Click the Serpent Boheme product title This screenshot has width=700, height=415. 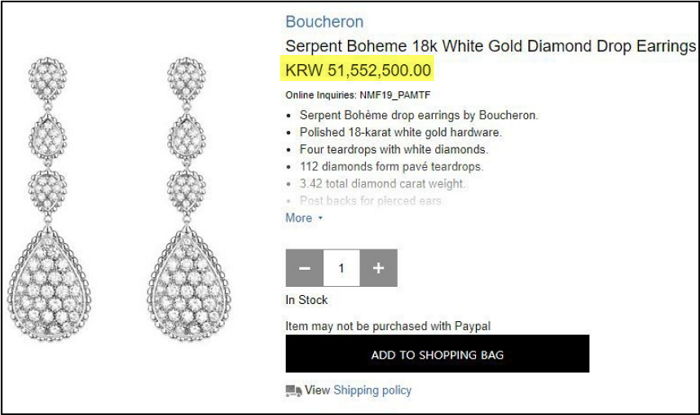click(x=490, y=47)
